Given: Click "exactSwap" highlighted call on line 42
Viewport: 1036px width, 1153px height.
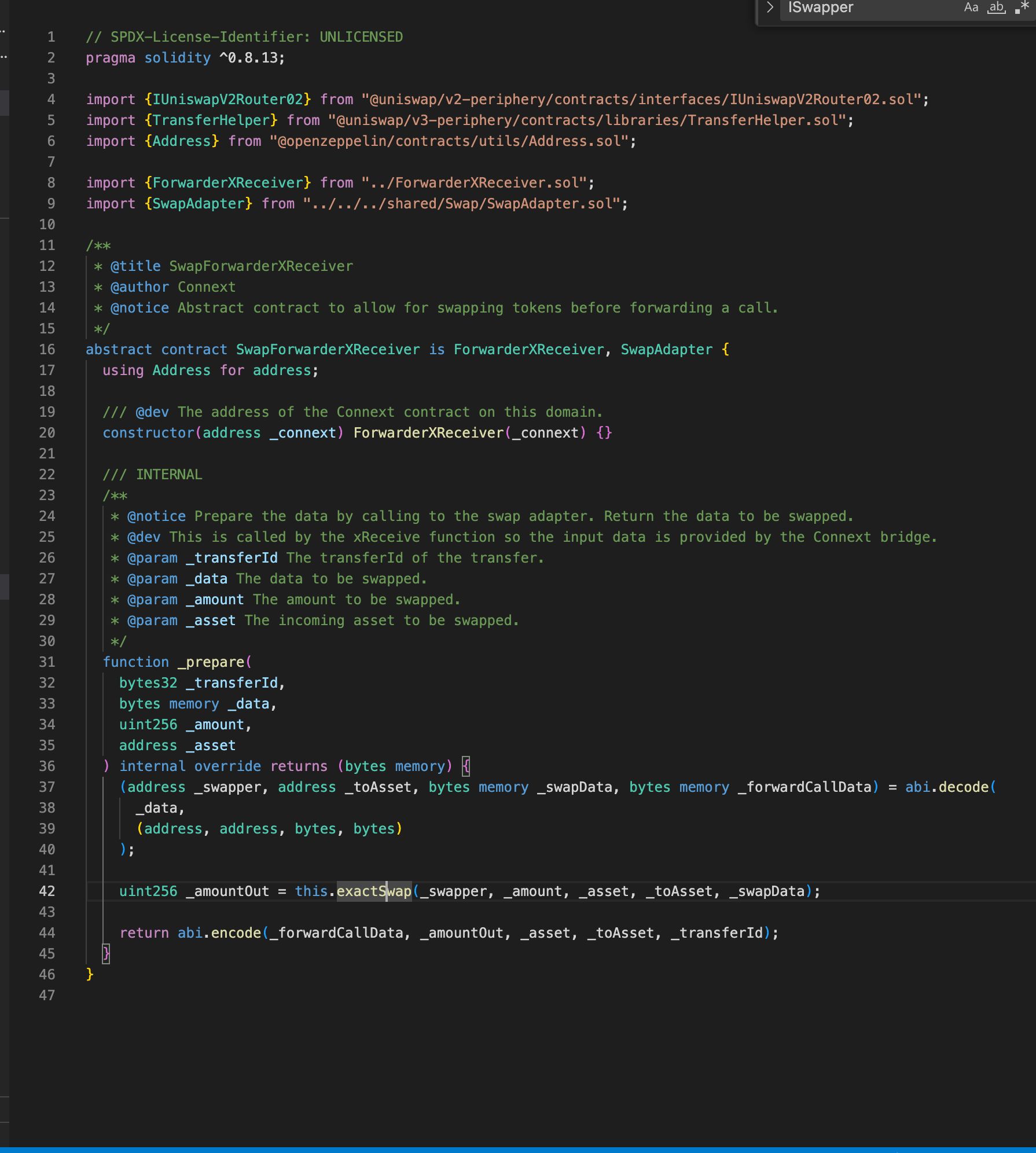Looking at the screenshot, I should click(x=374, y=891).
